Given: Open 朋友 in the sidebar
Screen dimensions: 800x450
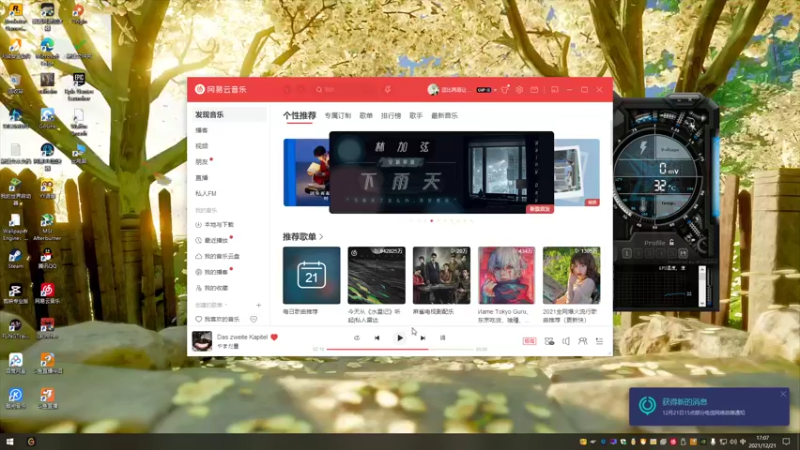Looking at the screenshot, I should click(202, 162).
